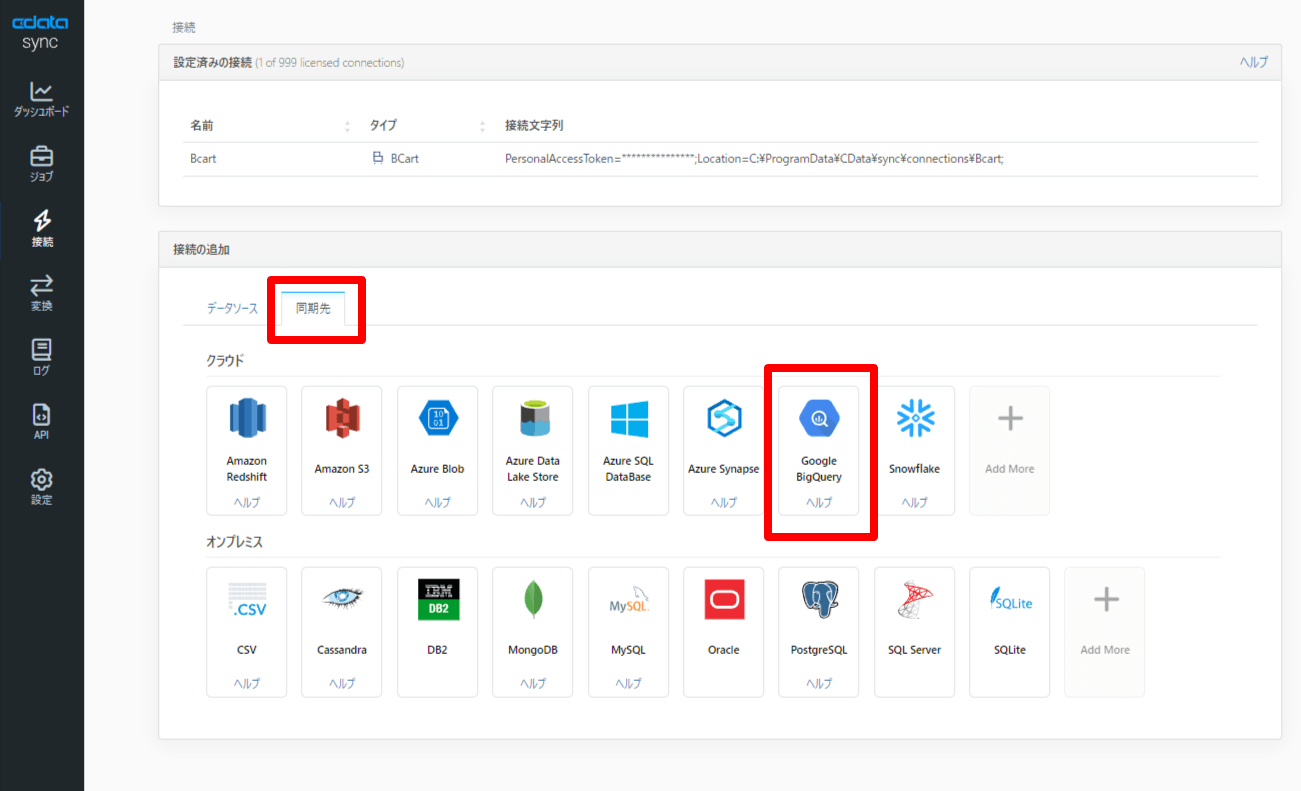Choose the Azure Blob destination icon
1301x791 pixels.
[x=438, y=418]
